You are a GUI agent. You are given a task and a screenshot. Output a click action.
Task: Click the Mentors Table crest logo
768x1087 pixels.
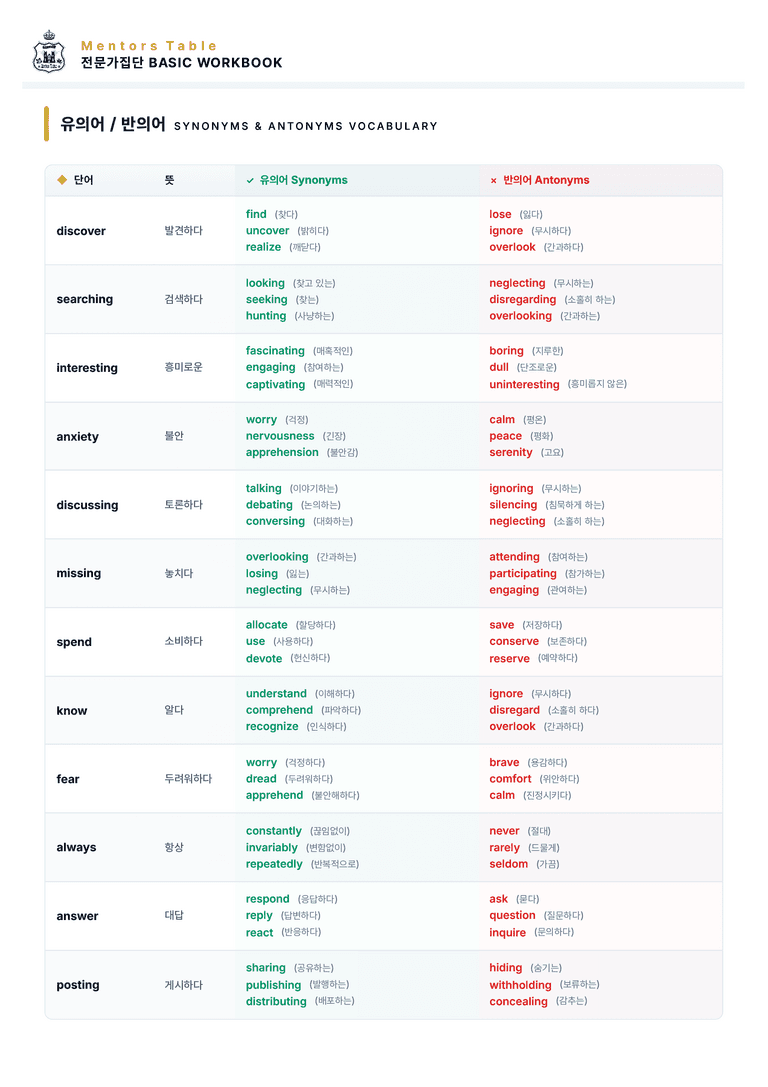point(49,52)
